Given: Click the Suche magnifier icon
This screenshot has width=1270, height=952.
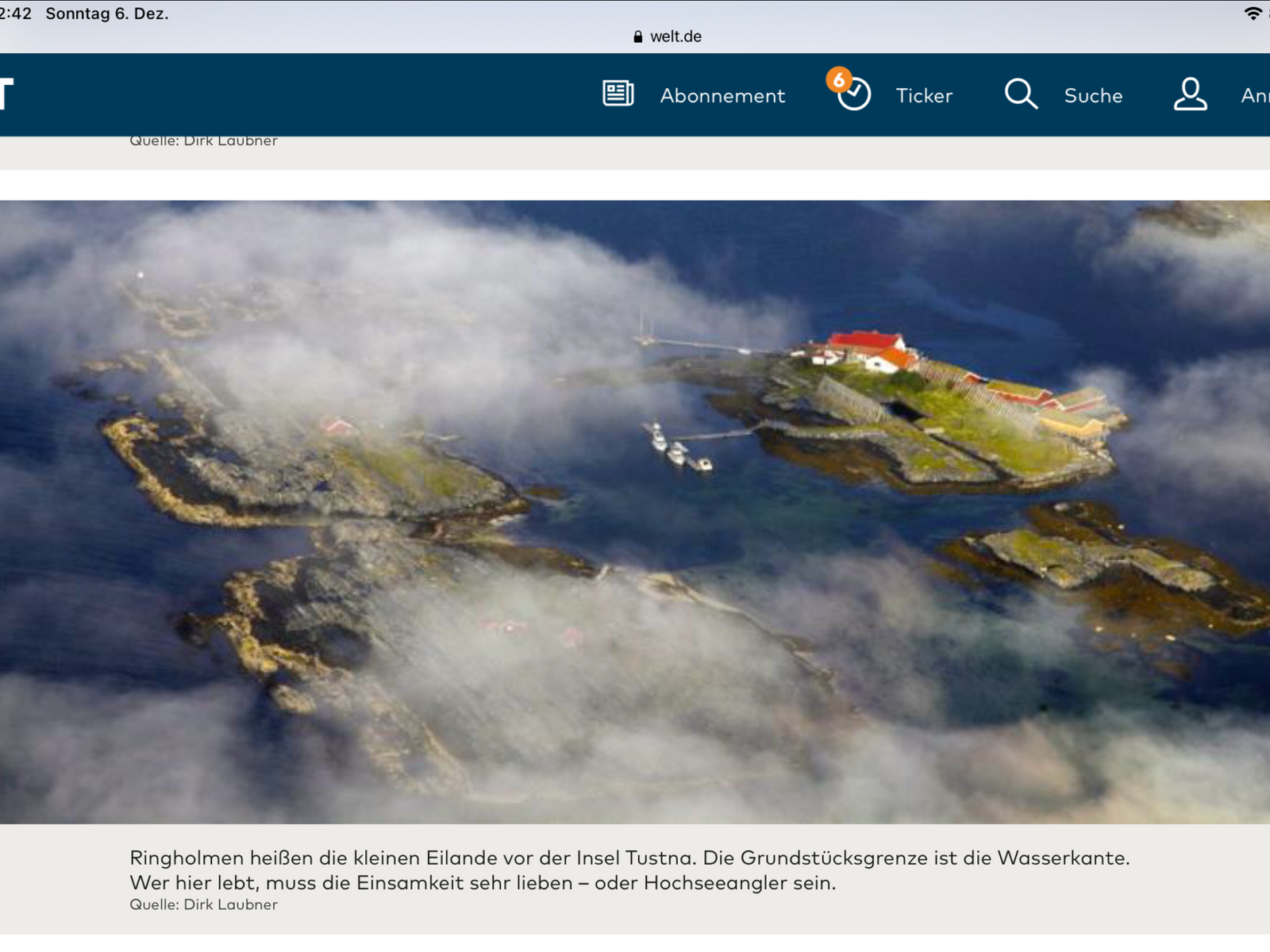Looking at the screenshot, I should (x=1021, y=94).
